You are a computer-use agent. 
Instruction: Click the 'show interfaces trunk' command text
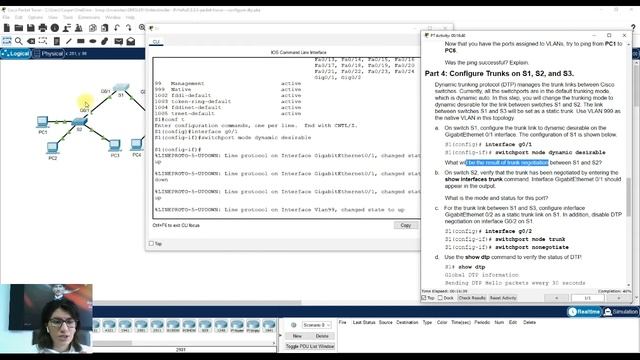(473, 179)
